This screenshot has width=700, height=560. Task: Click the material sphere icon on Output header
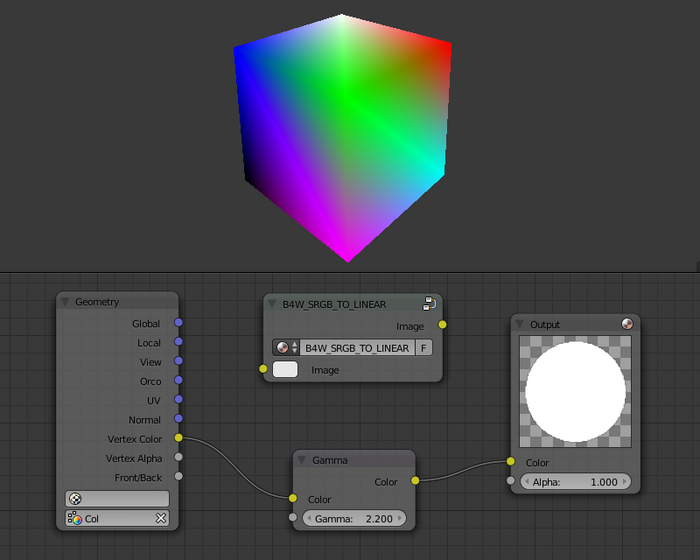point(627,324)
